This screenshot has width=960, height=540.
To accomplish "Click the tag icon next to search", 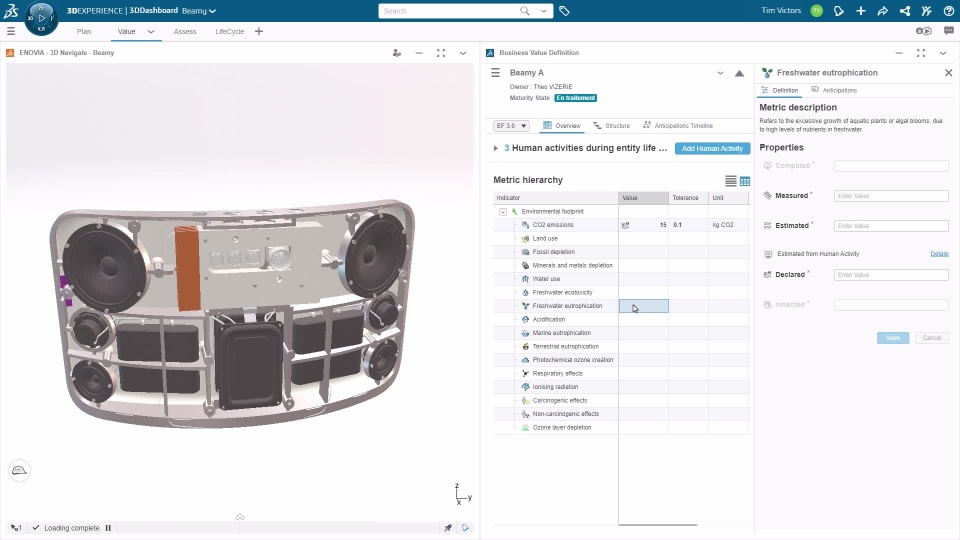I will click(564, 11).
